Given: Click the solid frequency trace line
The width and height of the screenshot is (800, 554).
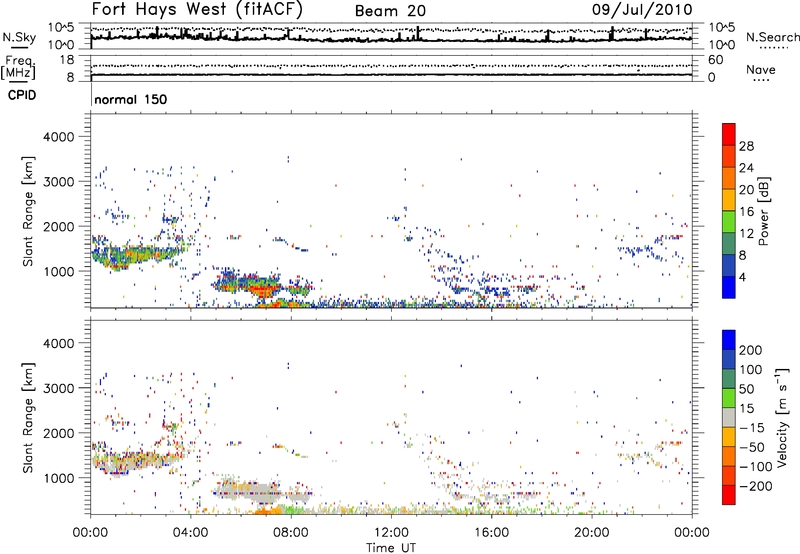Looking at the screenshot, I should coord(391,75).
